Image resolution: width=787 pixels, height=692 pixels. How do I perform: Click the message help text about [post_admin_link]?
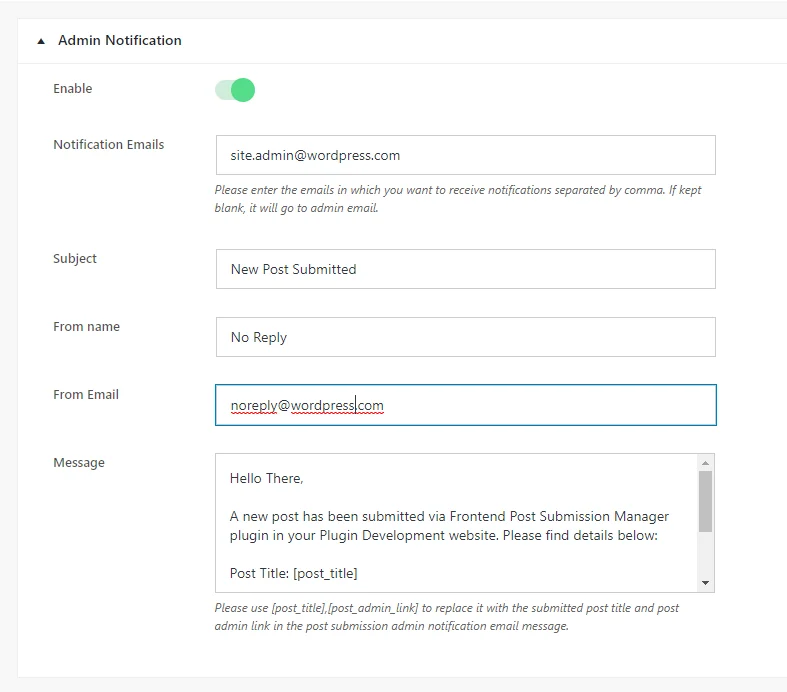tap(447, 617)
